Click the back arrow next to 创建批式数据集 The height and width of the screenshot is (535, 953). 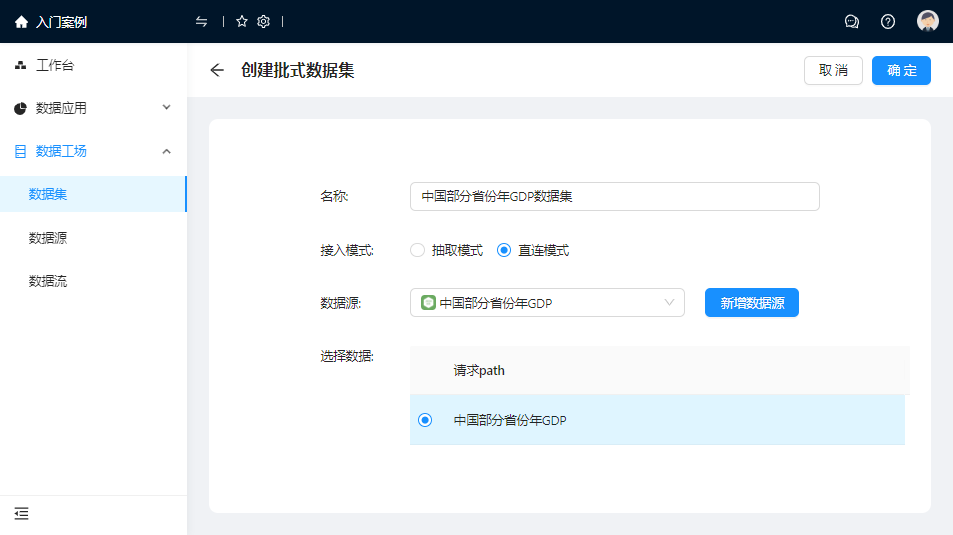217,70
